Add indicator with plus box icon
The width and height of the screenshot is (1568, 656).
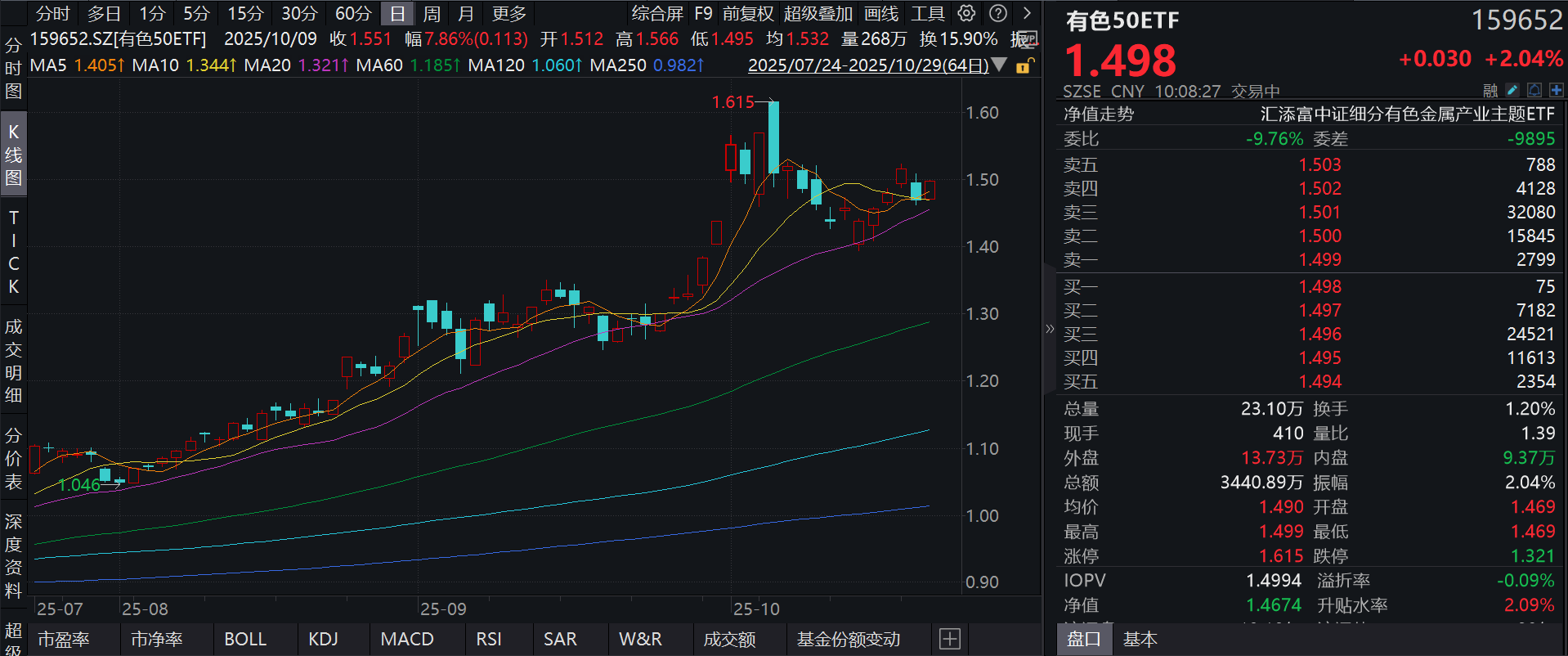point(949,639)
